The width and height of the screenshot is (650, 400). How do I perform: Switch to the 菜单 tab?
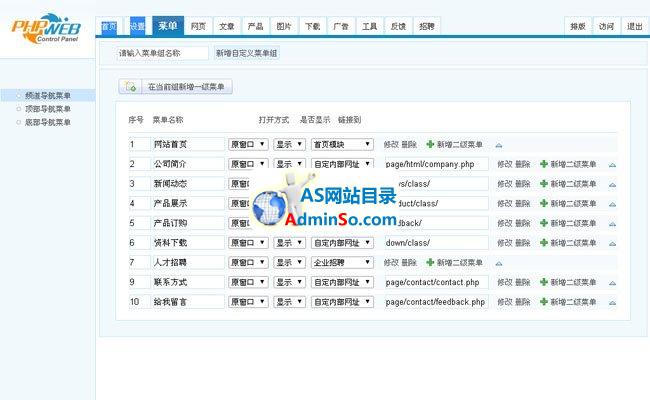tap(168, 26)
